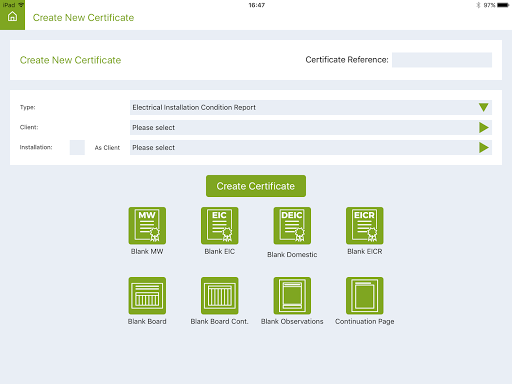Open the Installation selection arrow
This screenshot has width=512, height=384.
[x=484, y=147]
